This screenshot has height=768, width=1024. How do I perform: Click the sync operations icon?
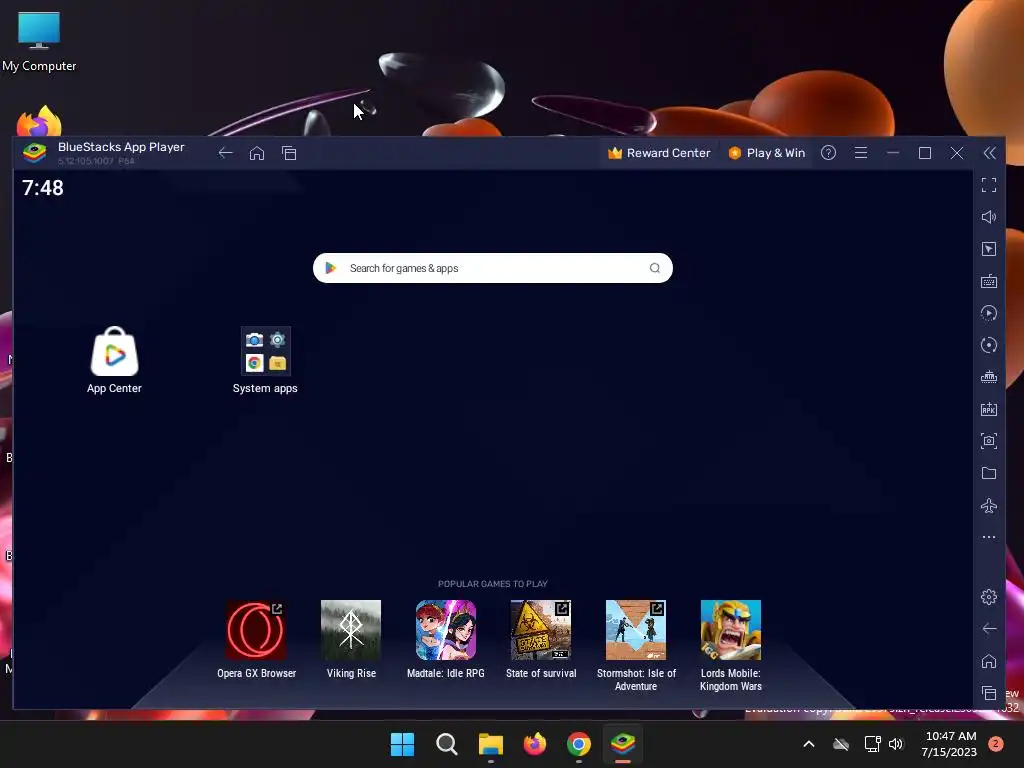989,345
